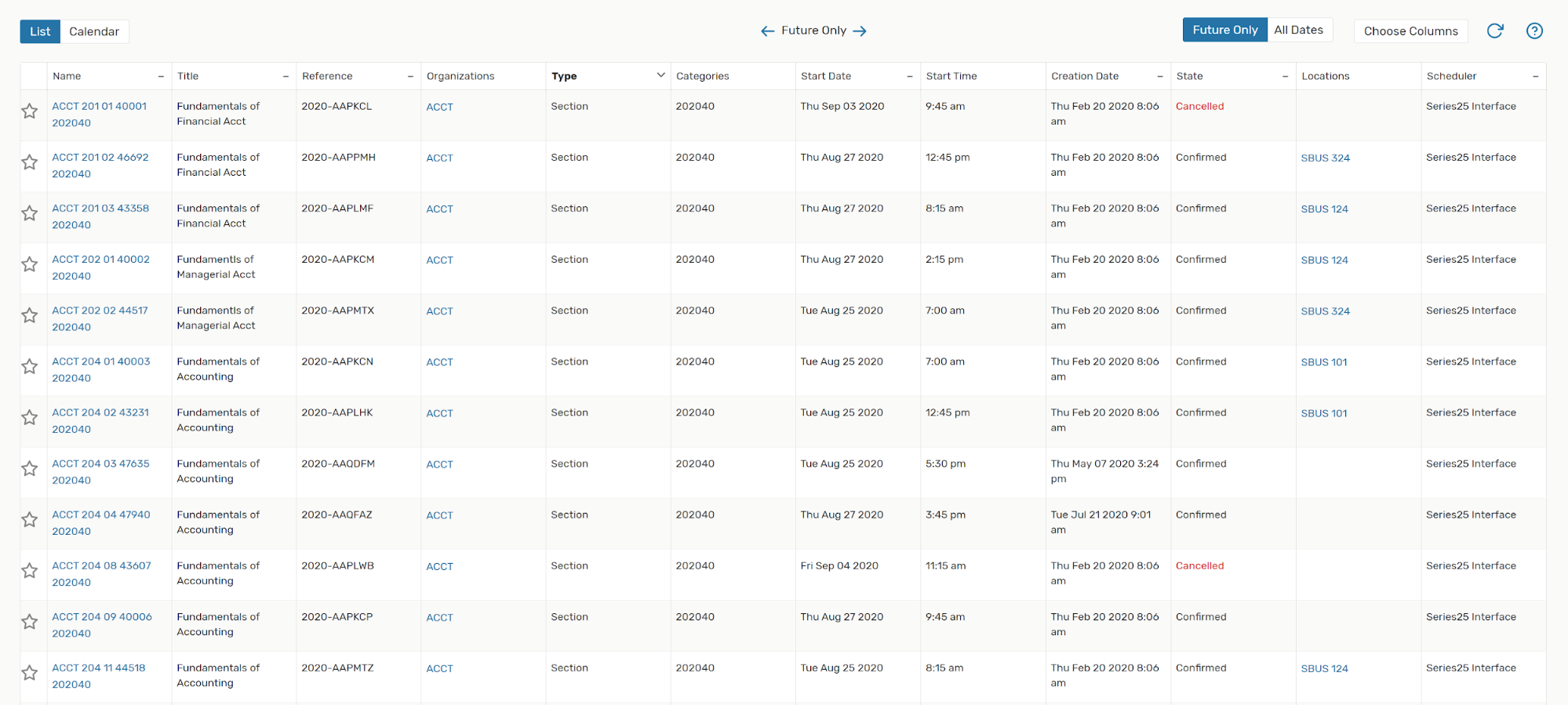Open the help question mark icon
This screenshot has height=705, width=1568.
tap(1534, 31)
